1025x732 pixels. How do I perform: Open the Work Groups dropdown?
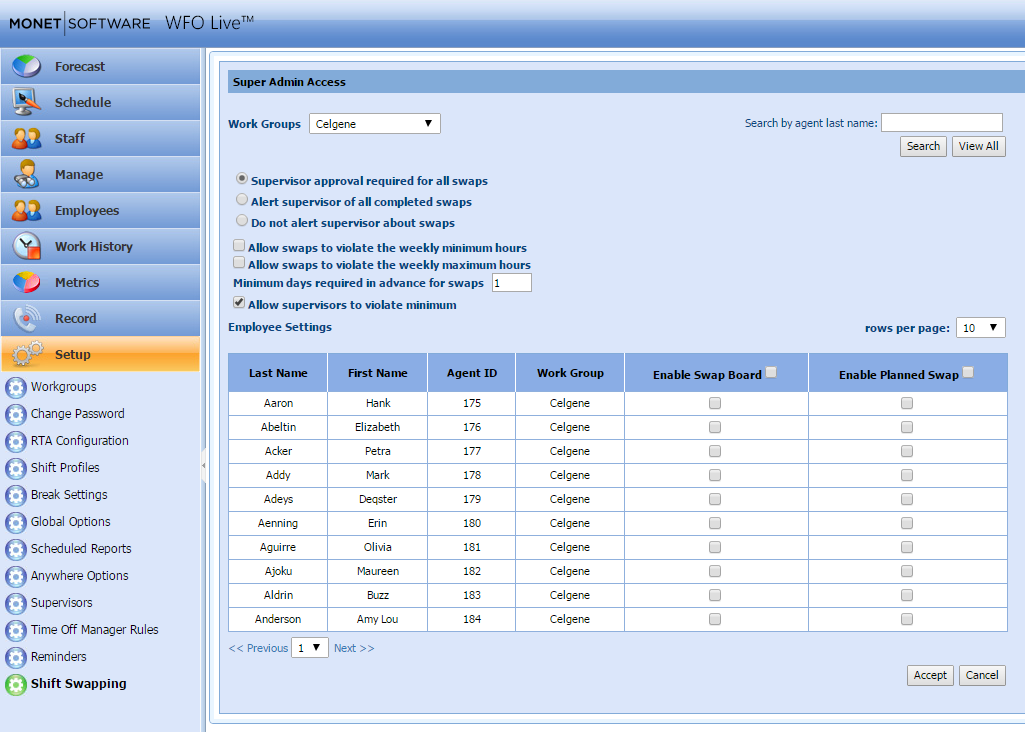pyautogui.click(x=375, y=124)
